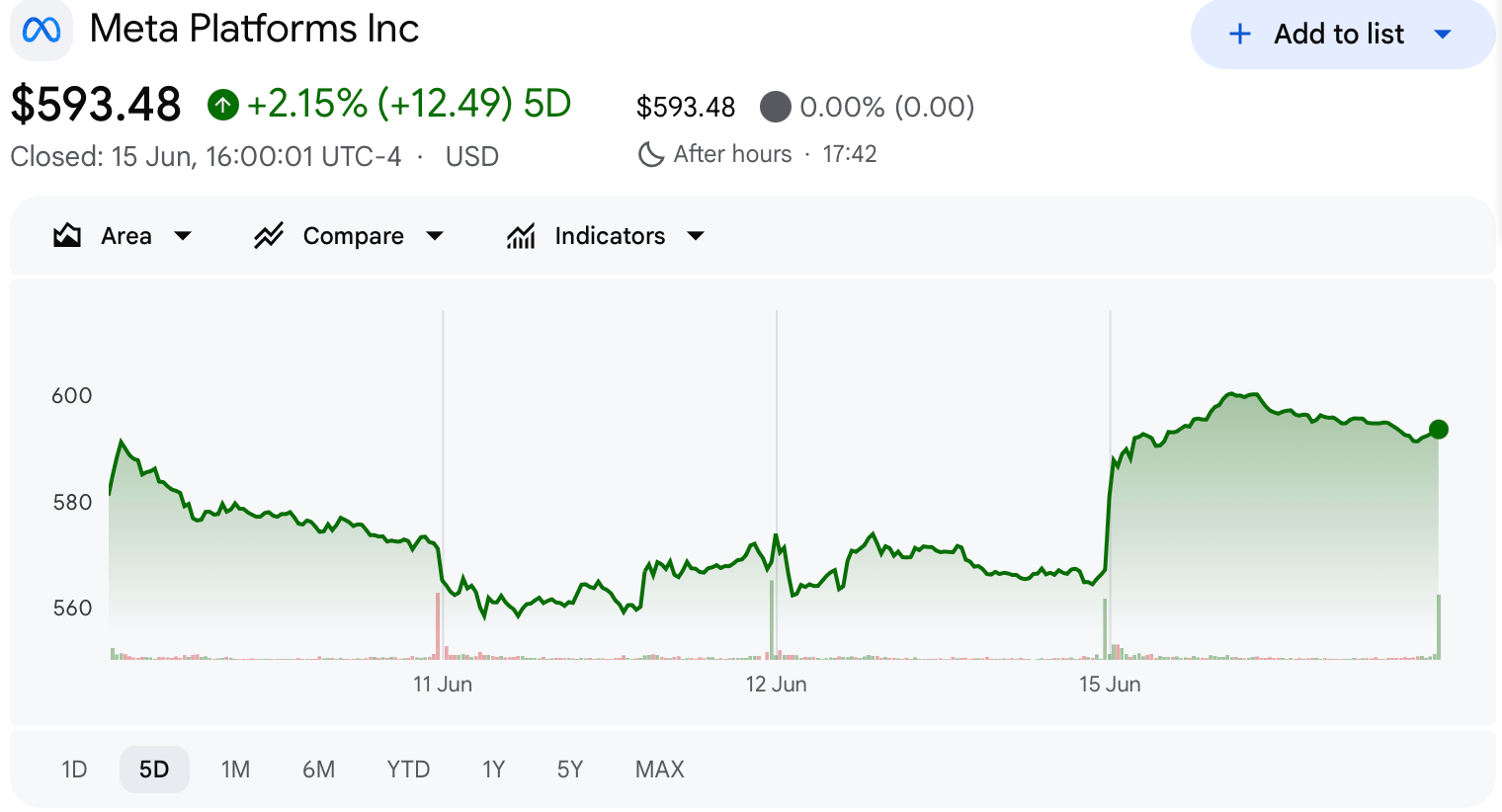Click the Add to list button

[1343, 35]
